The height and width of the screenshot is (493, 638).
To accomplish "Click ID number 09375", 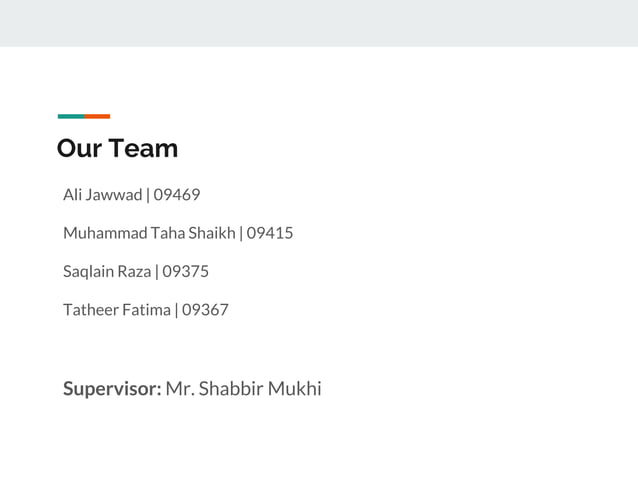I will pyautogui.click(x=186, y=271).
